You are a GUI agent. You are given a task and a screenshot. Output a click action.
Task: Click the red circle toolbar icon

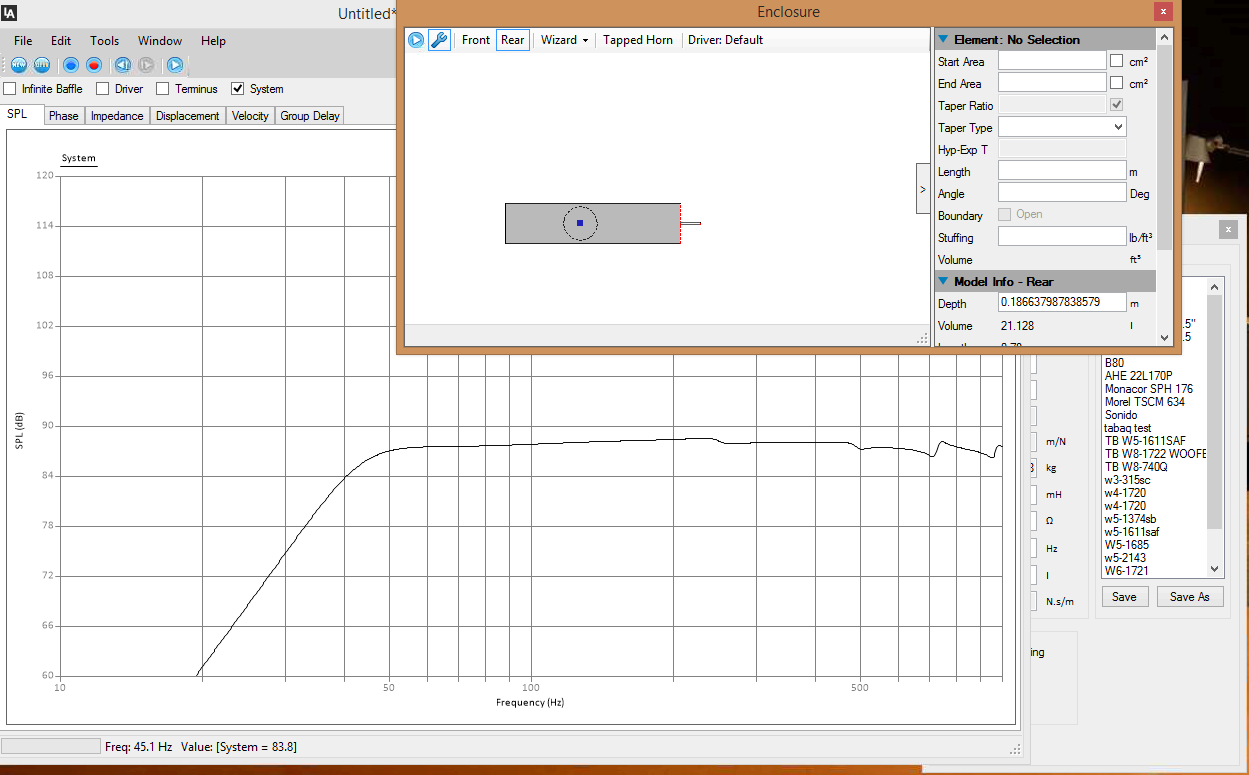pyautogui.click(x=94, y=65)
